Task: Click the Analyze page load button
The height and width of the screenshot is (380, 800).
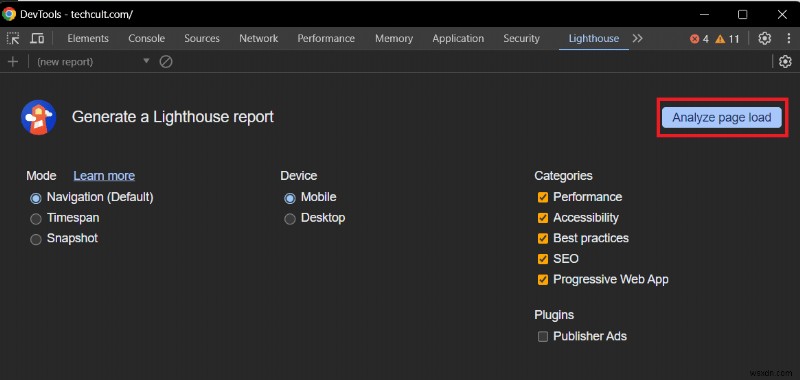Action: (721, 117)
